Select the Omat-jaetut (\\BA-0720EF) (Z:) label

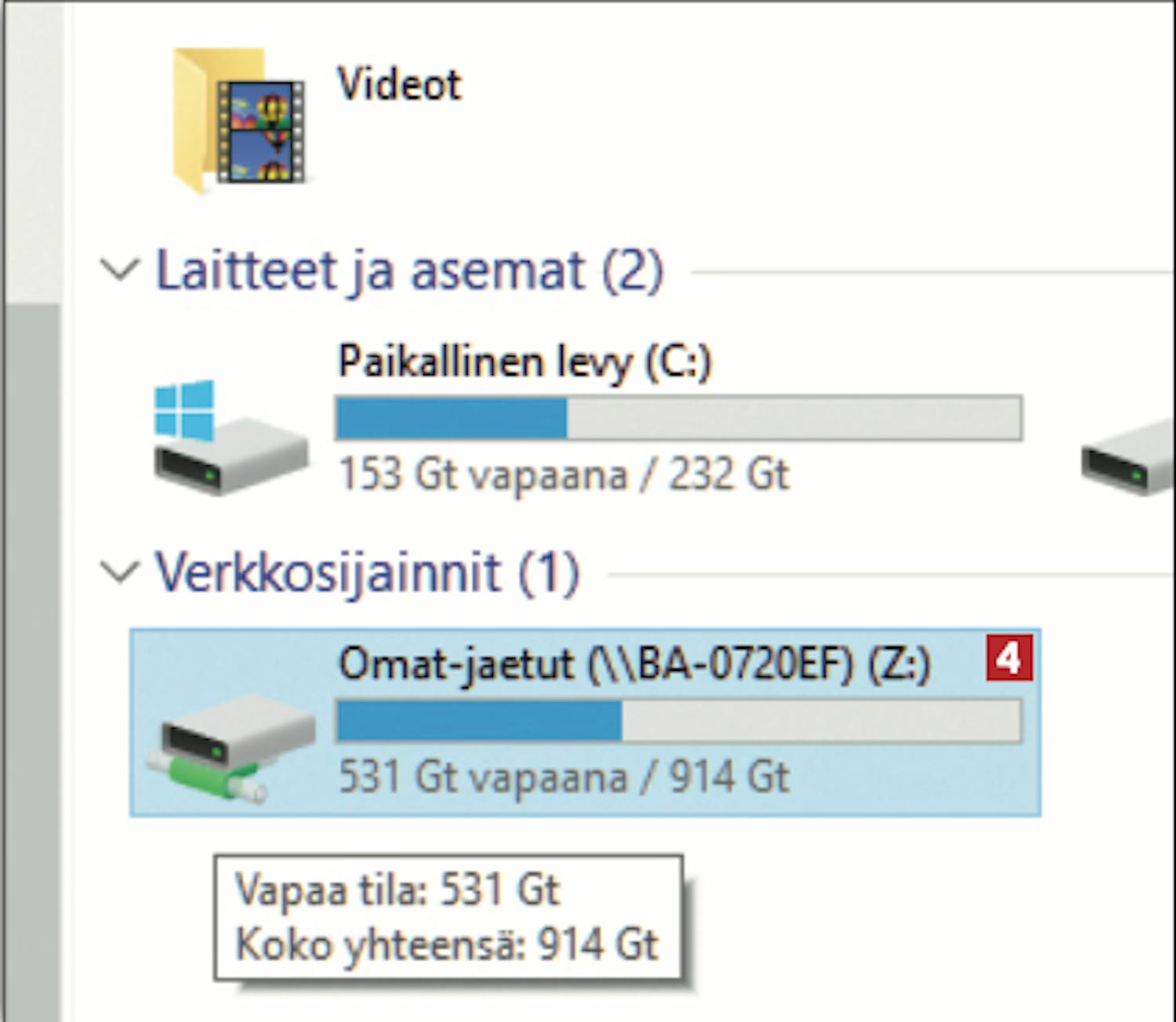point(634,665)
